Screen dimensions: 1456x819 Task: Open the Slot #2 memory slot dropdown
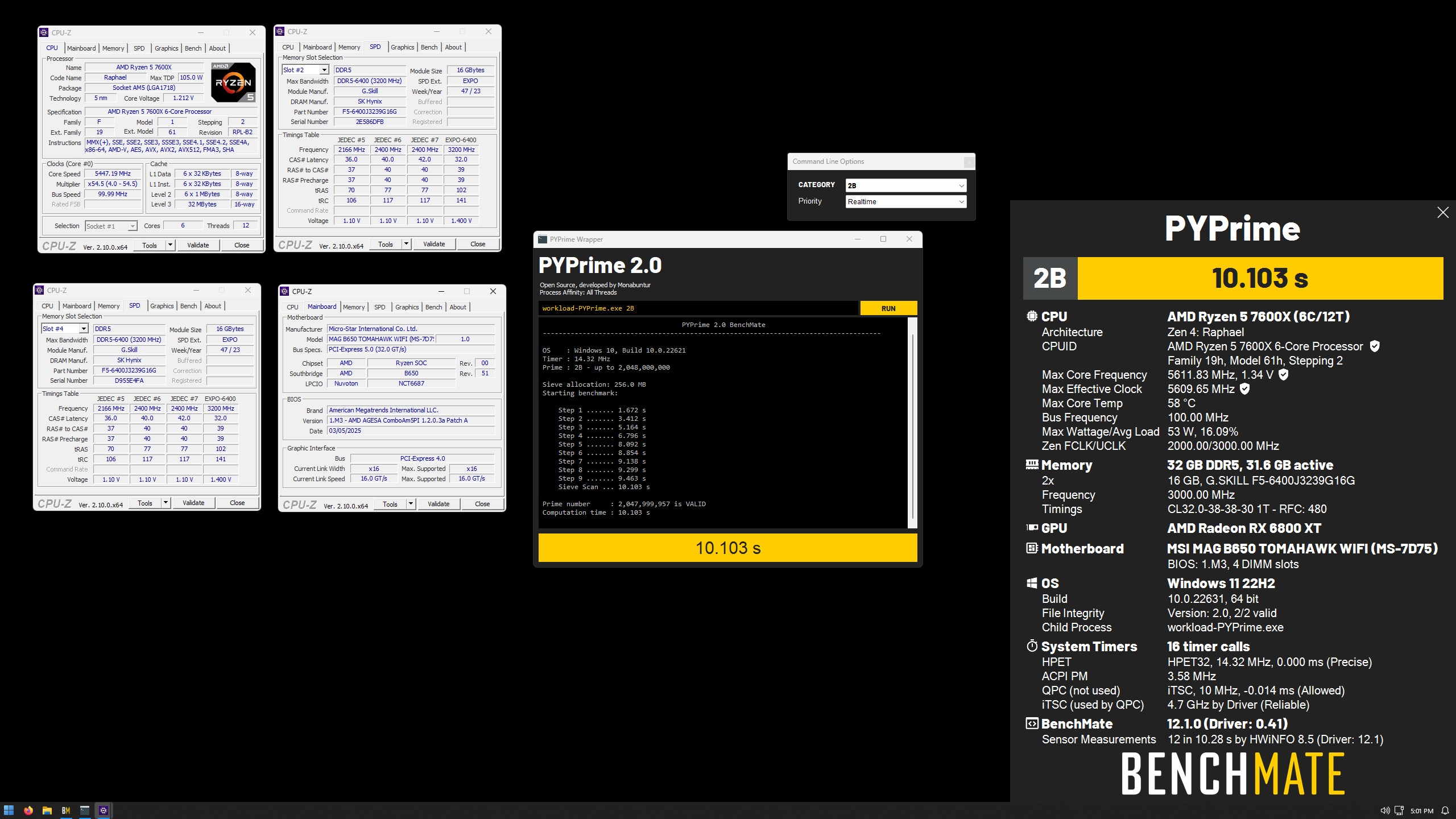324,70
